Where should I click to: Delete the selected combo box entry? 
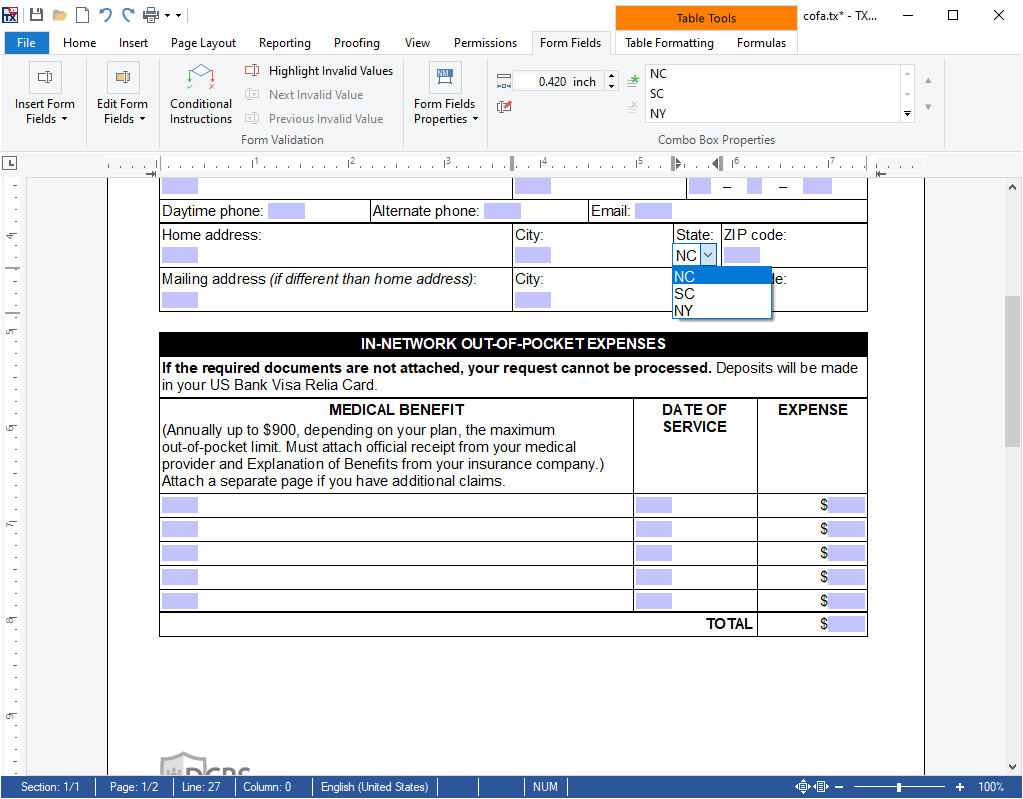pos(631,108)
